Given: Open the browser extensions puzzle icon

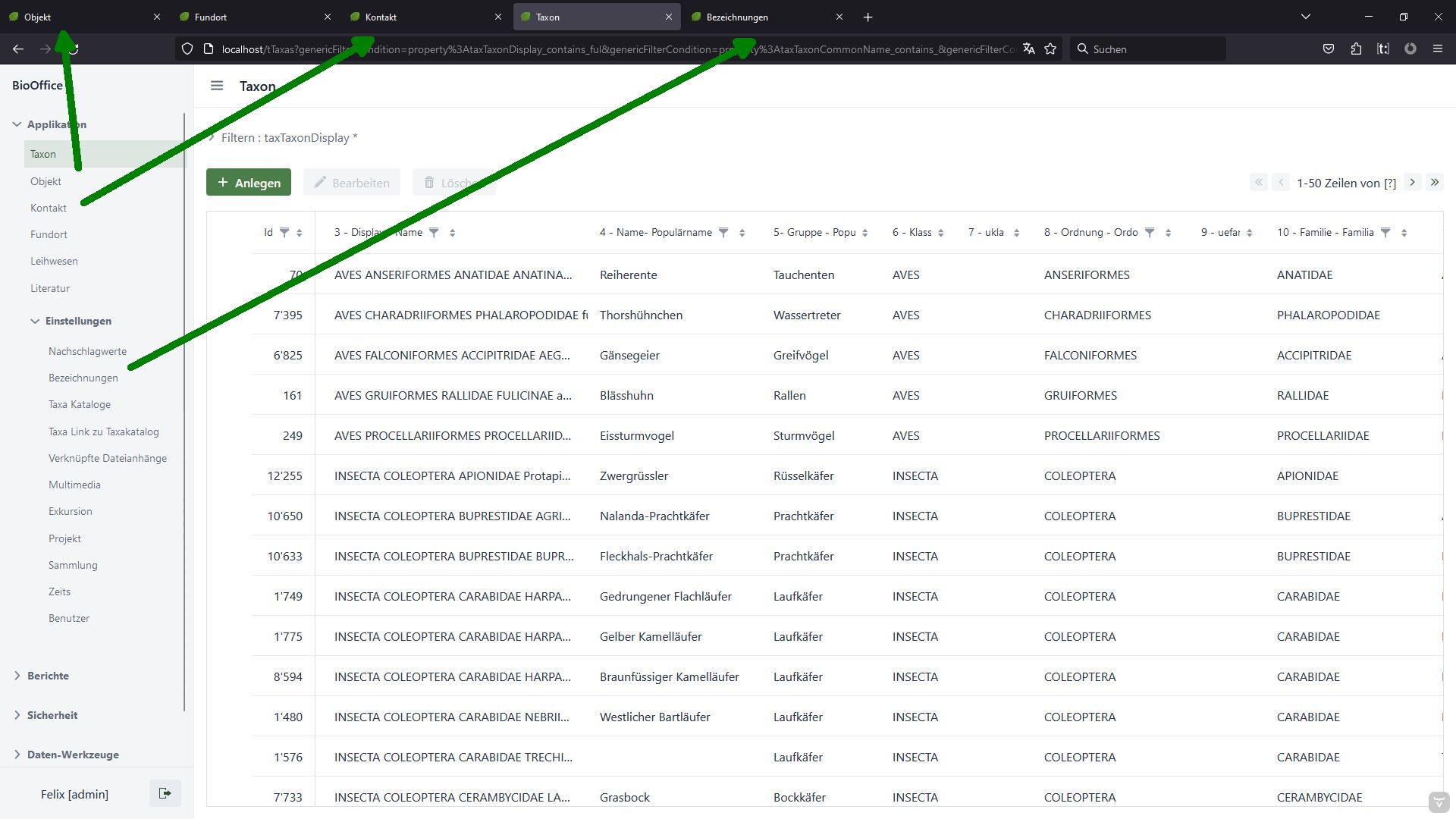Looking at the screenshot, I should [x=1356, y=49].
